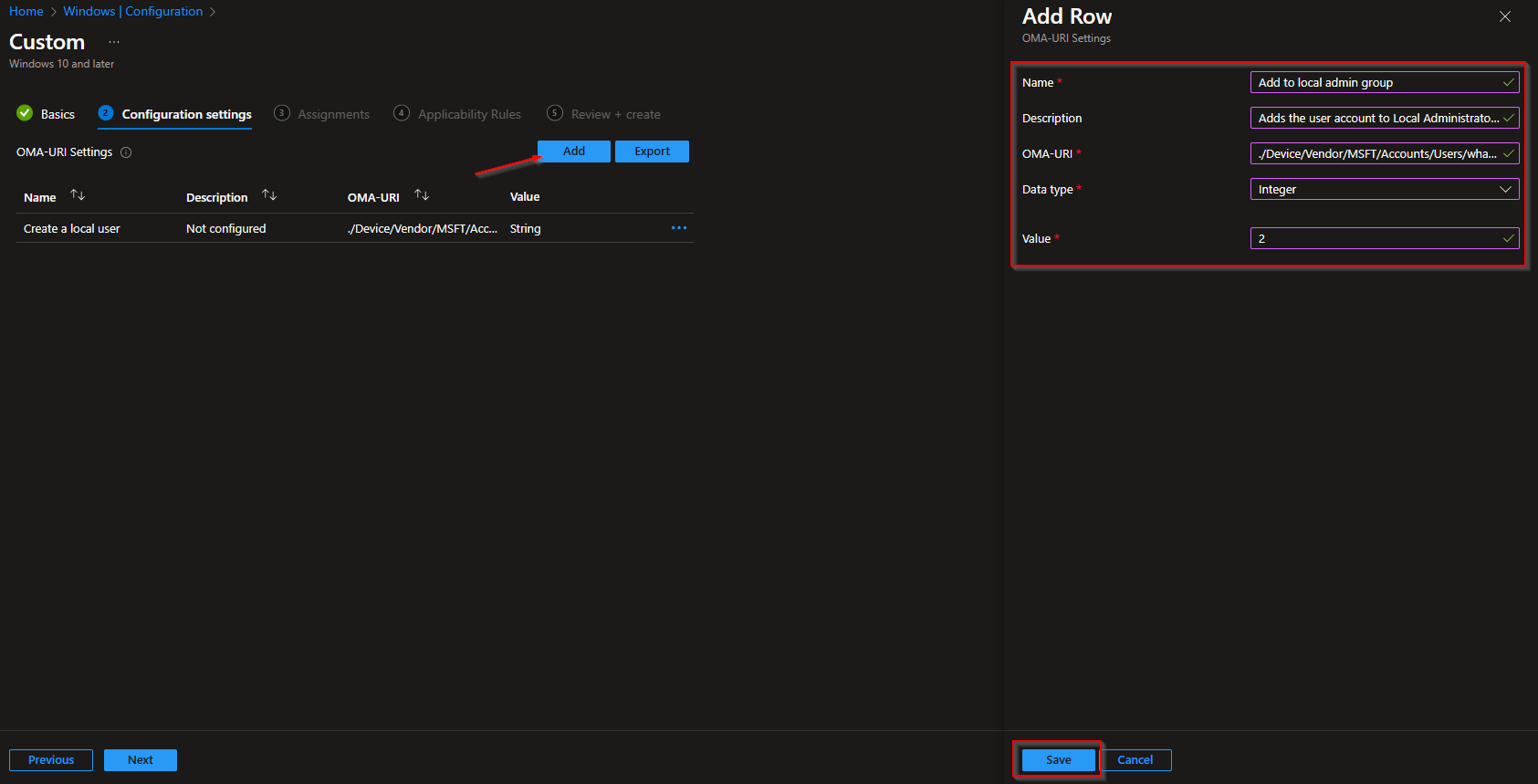Click the Add button for OMA-URI

point(573,152)
